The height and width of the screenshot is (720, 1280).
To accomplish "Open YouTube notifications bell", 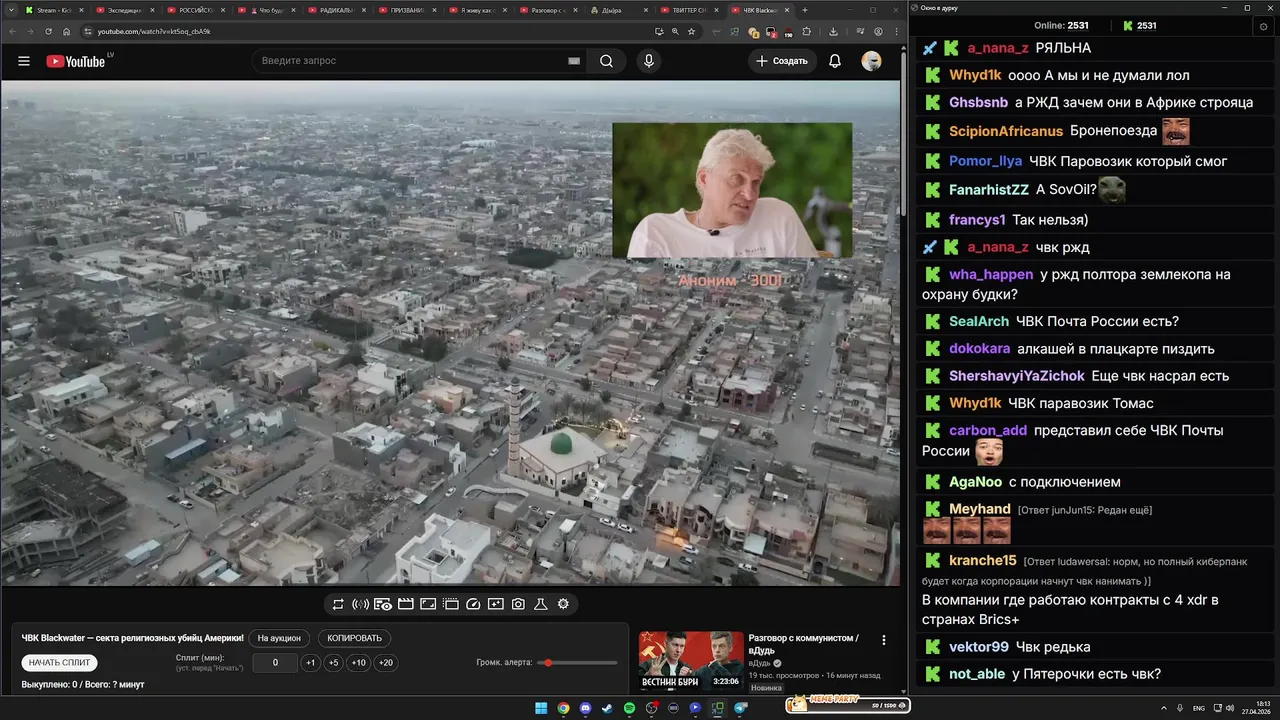I will point(835,61).
